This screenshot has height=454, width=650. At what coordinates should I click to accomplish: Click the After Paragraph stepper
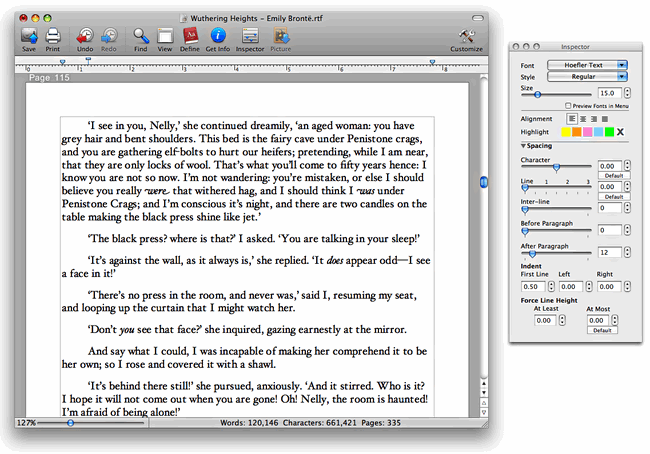pyautogui.click(x=627, y=252)
